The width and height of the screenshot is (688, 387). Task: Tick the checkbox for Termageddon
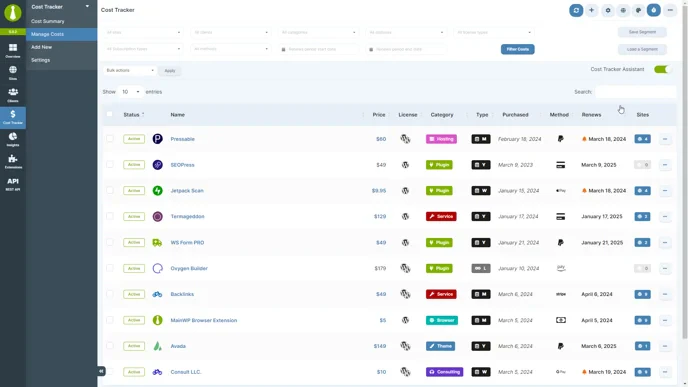pyautogui.click(x=110, y=216)
